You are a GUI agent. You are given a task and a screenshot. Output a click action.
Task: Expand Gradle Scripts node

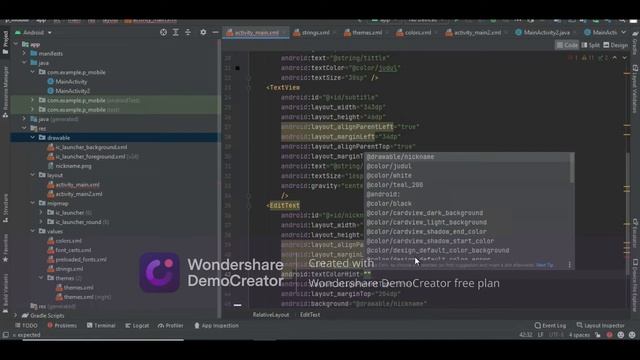tap(16, 316)
